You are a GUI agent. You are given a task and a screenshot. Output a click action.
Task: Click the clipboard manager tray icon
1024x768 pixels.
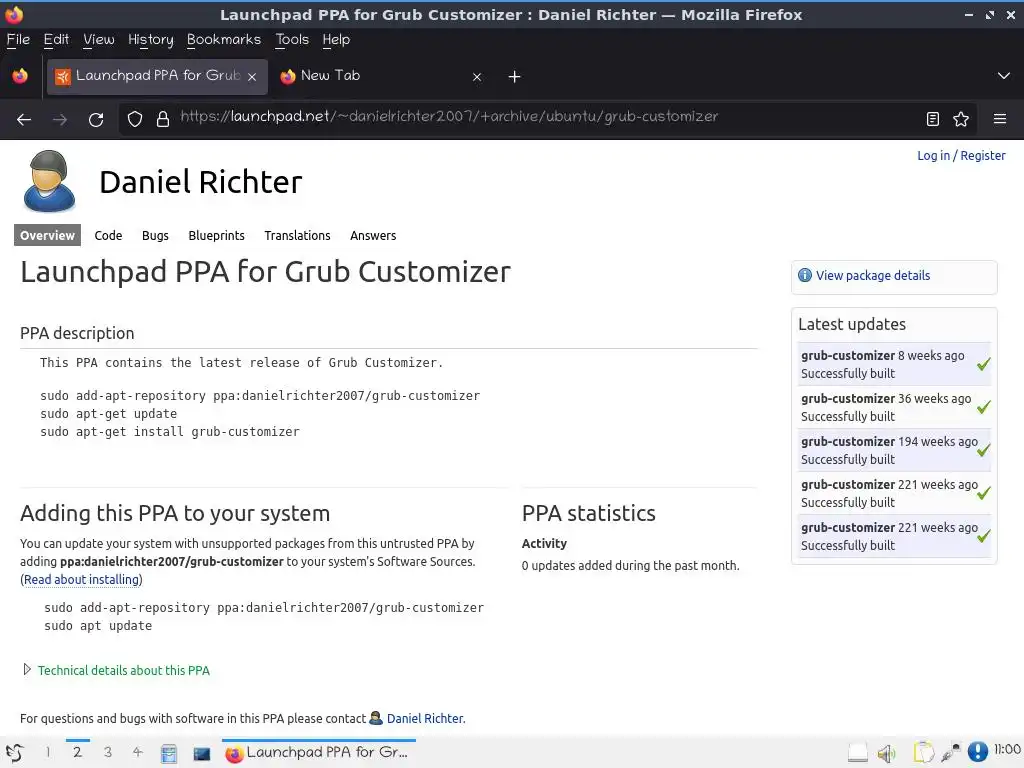(923, 753)
